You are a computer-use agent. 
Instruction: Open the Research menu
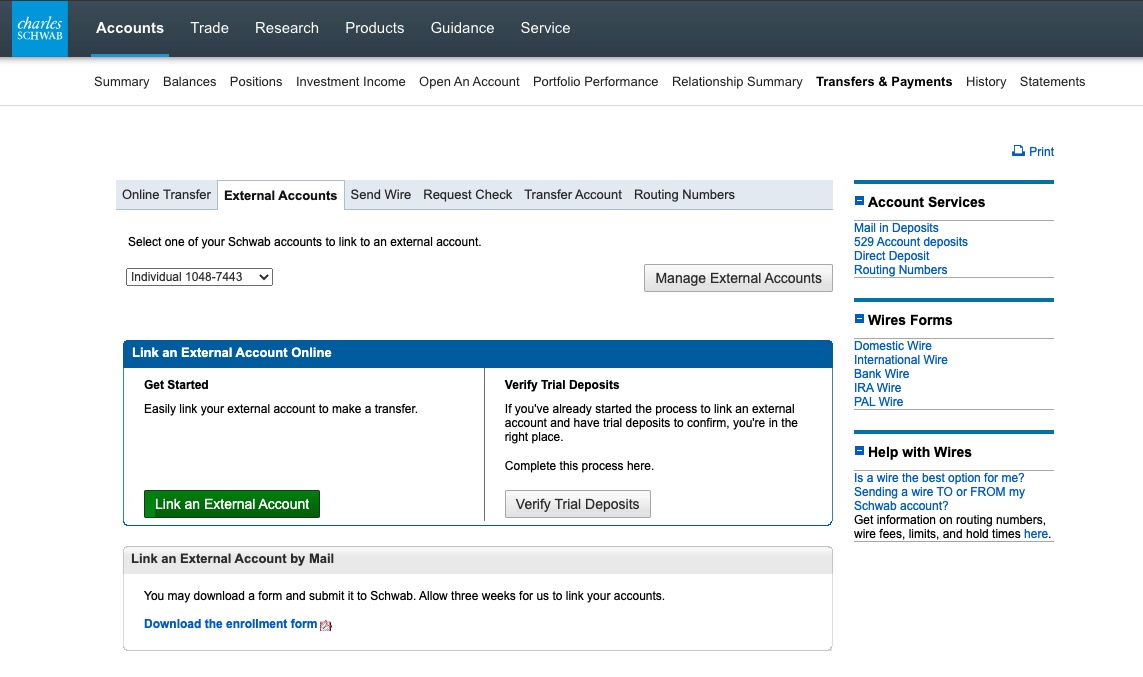coord(286,28)
